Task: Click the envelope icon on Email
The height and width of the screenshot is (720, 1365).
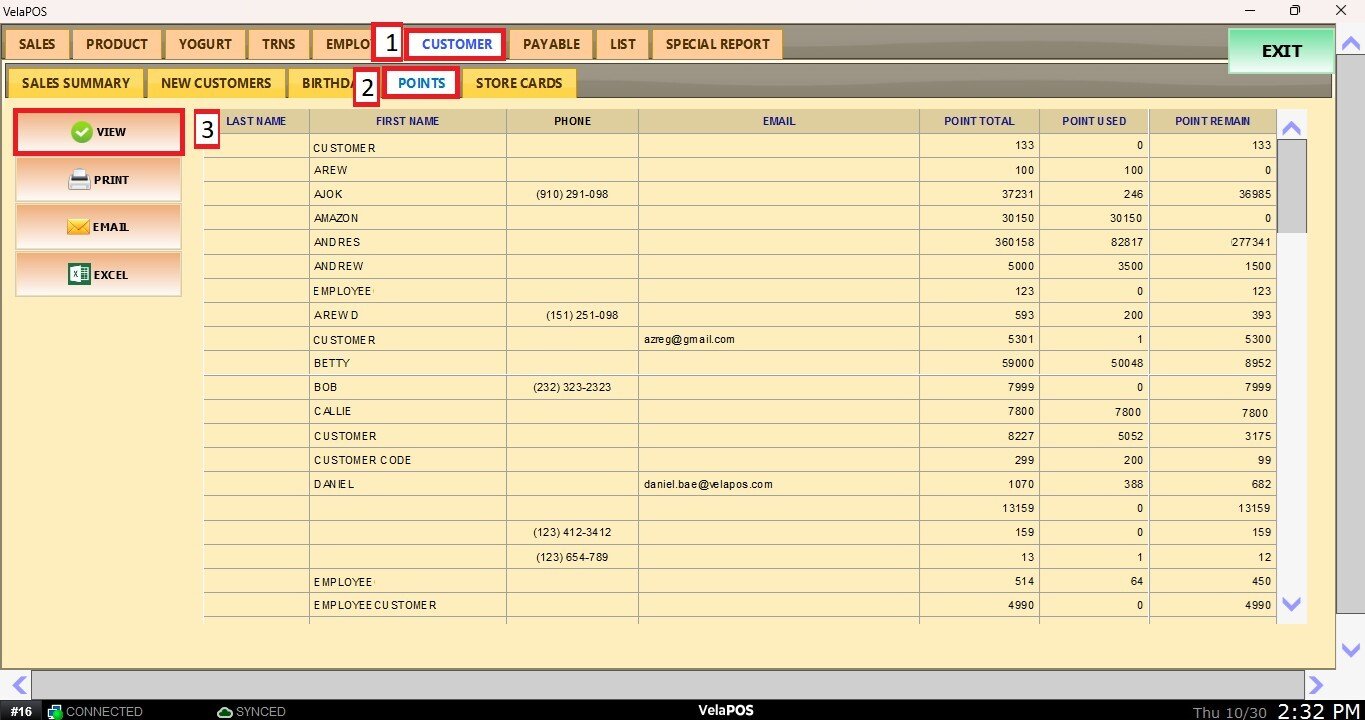Action: pos(78,227)
